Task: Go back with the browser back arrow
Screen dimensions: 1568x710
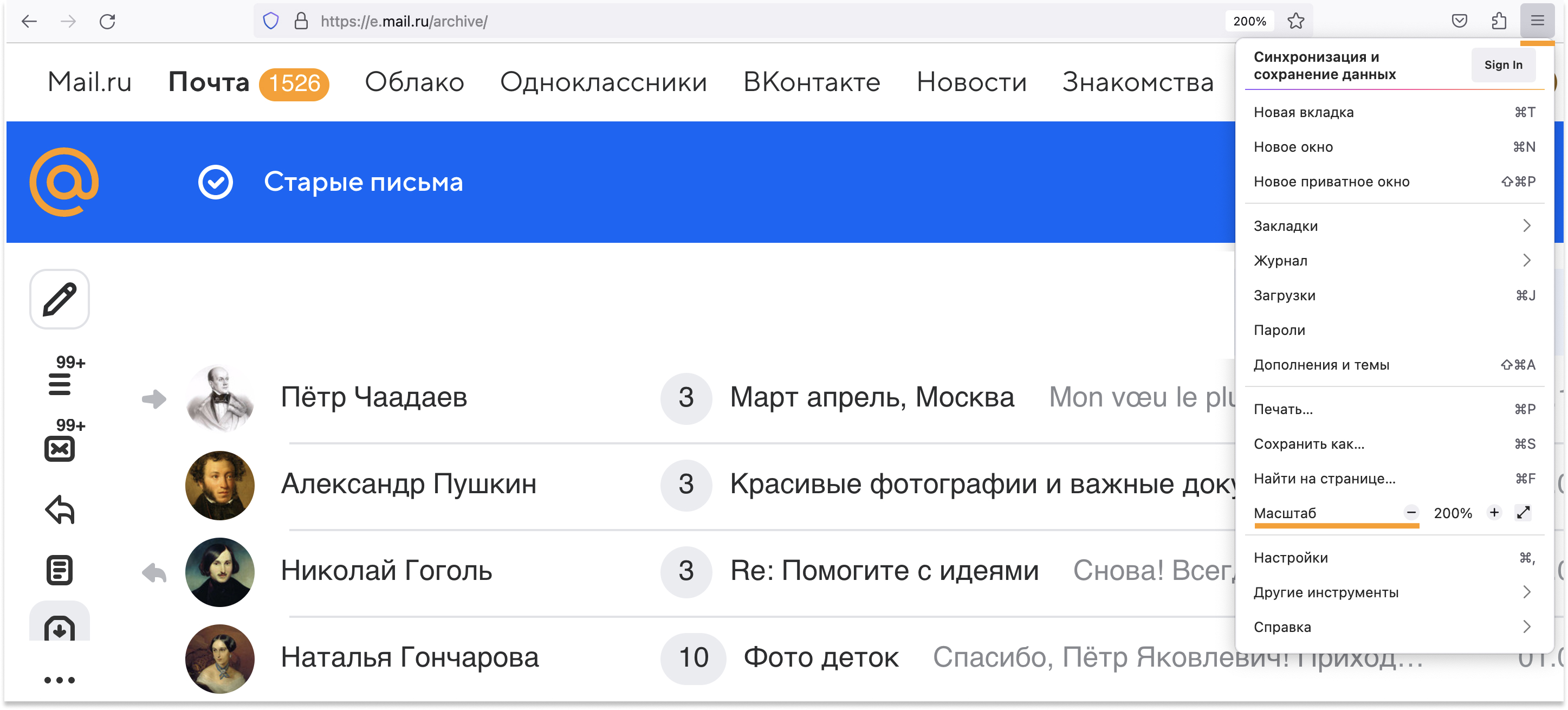Action: (29, 21)
